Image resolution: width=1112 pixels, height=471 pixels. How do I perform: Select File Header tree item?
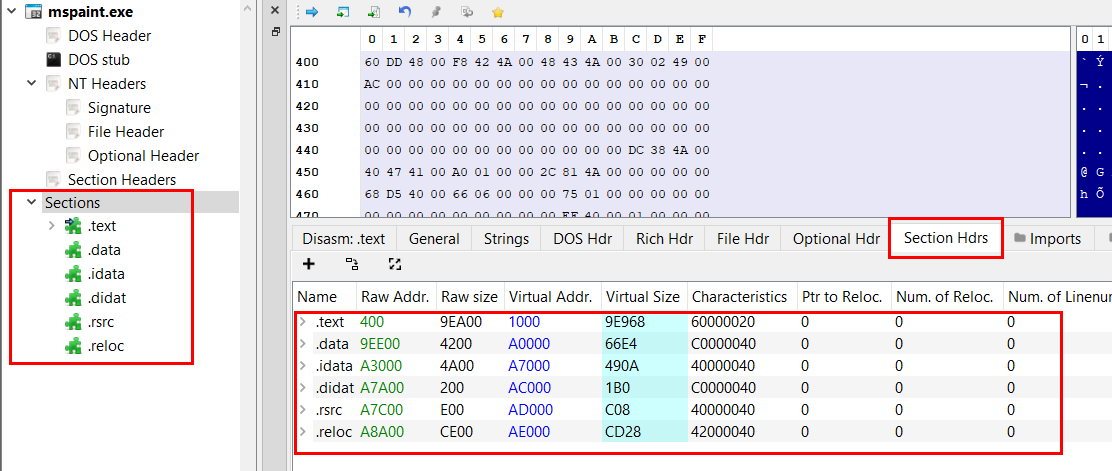[126, 132]
